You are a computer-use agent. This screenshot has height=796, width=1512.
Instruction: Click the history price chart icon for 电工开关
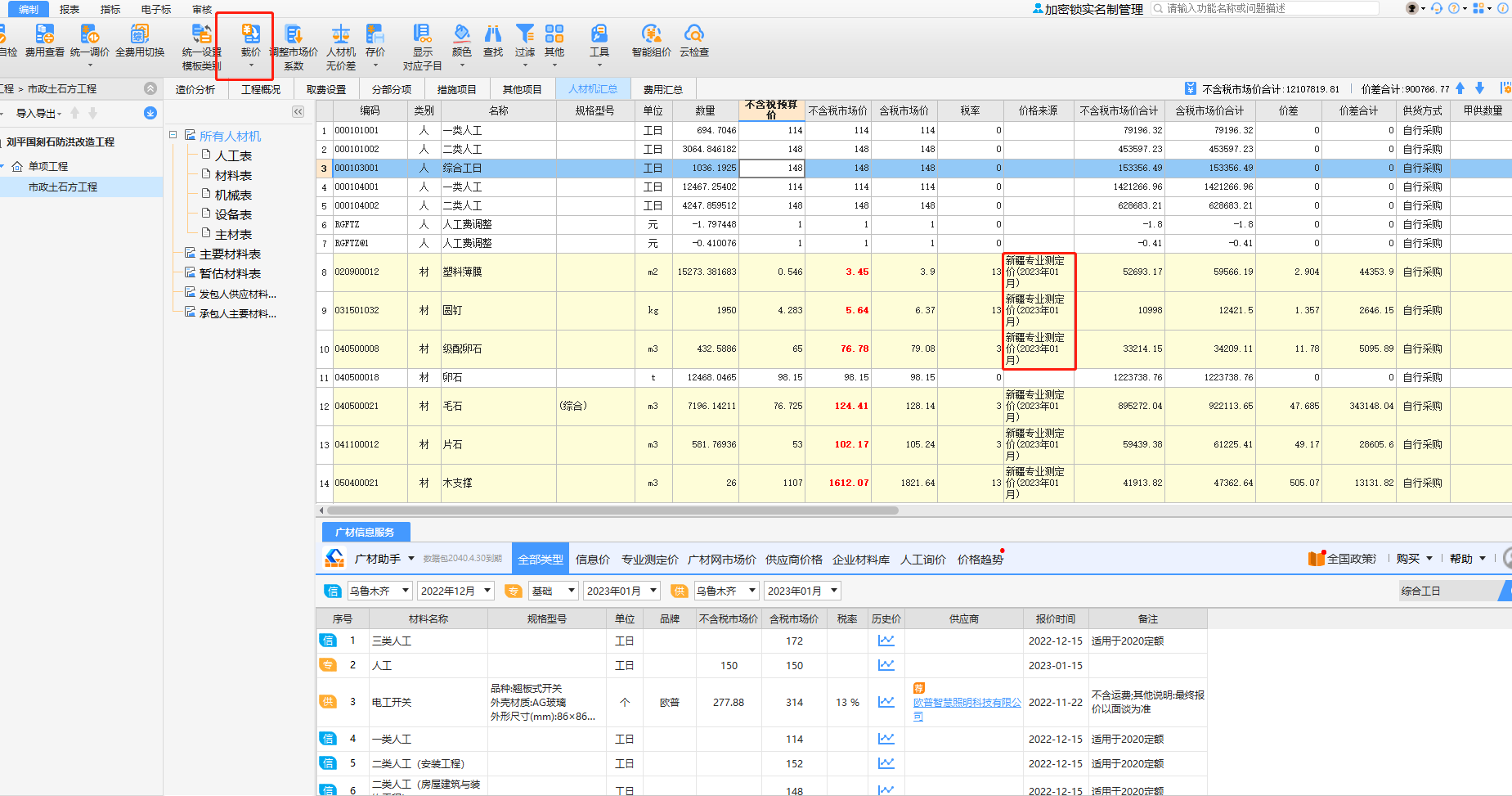click(886, 702)
